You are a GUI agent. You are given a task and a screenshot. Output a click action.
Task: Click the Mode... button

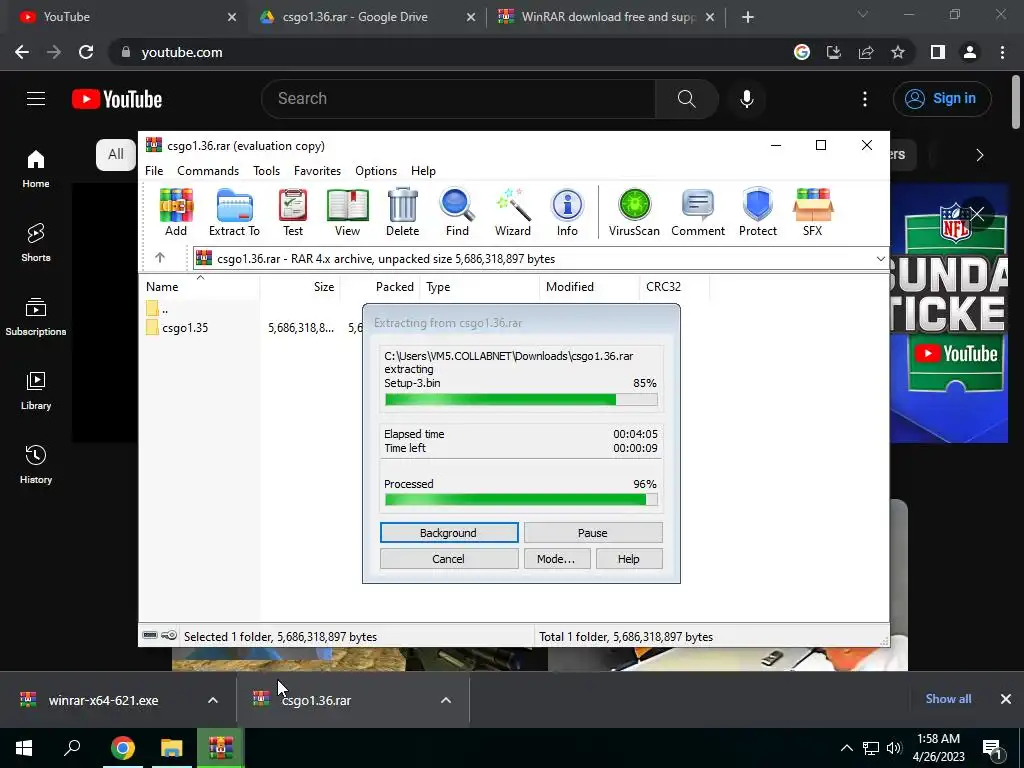click(x=556, y=559)
